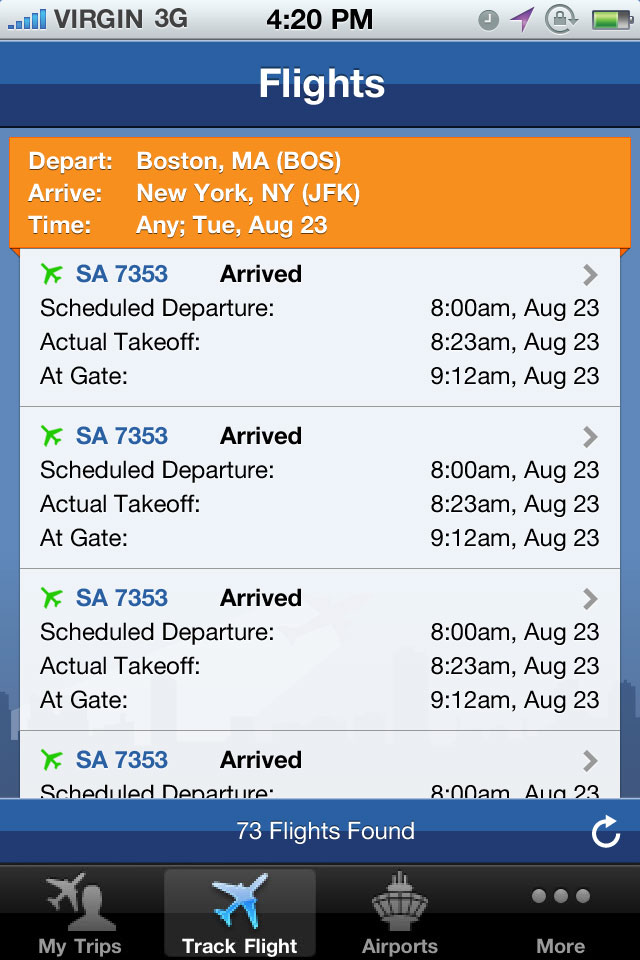This screenshot has width=640, height=960.
Task: Tap the orange search criteria banner
Action: pos(320,193)
